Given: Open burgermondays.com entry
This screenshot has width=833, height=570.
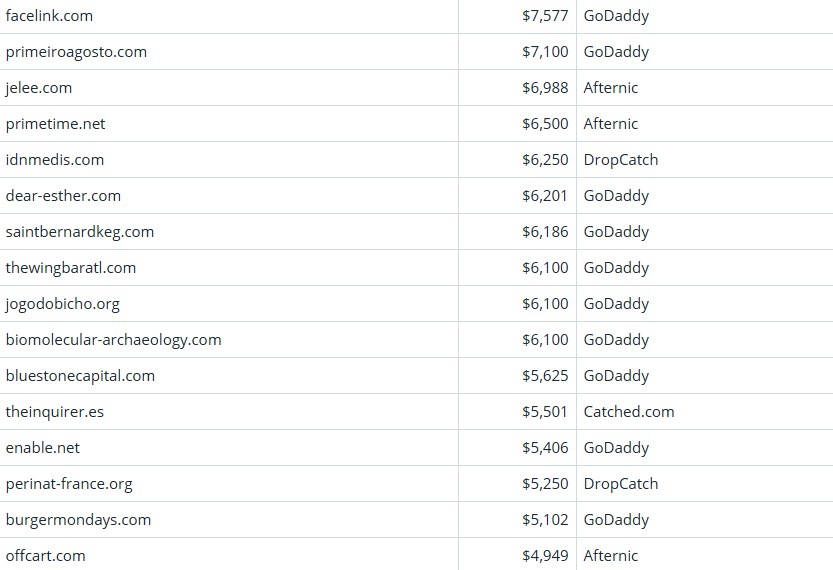Looking at the screenshot, I should coord(78,520).
